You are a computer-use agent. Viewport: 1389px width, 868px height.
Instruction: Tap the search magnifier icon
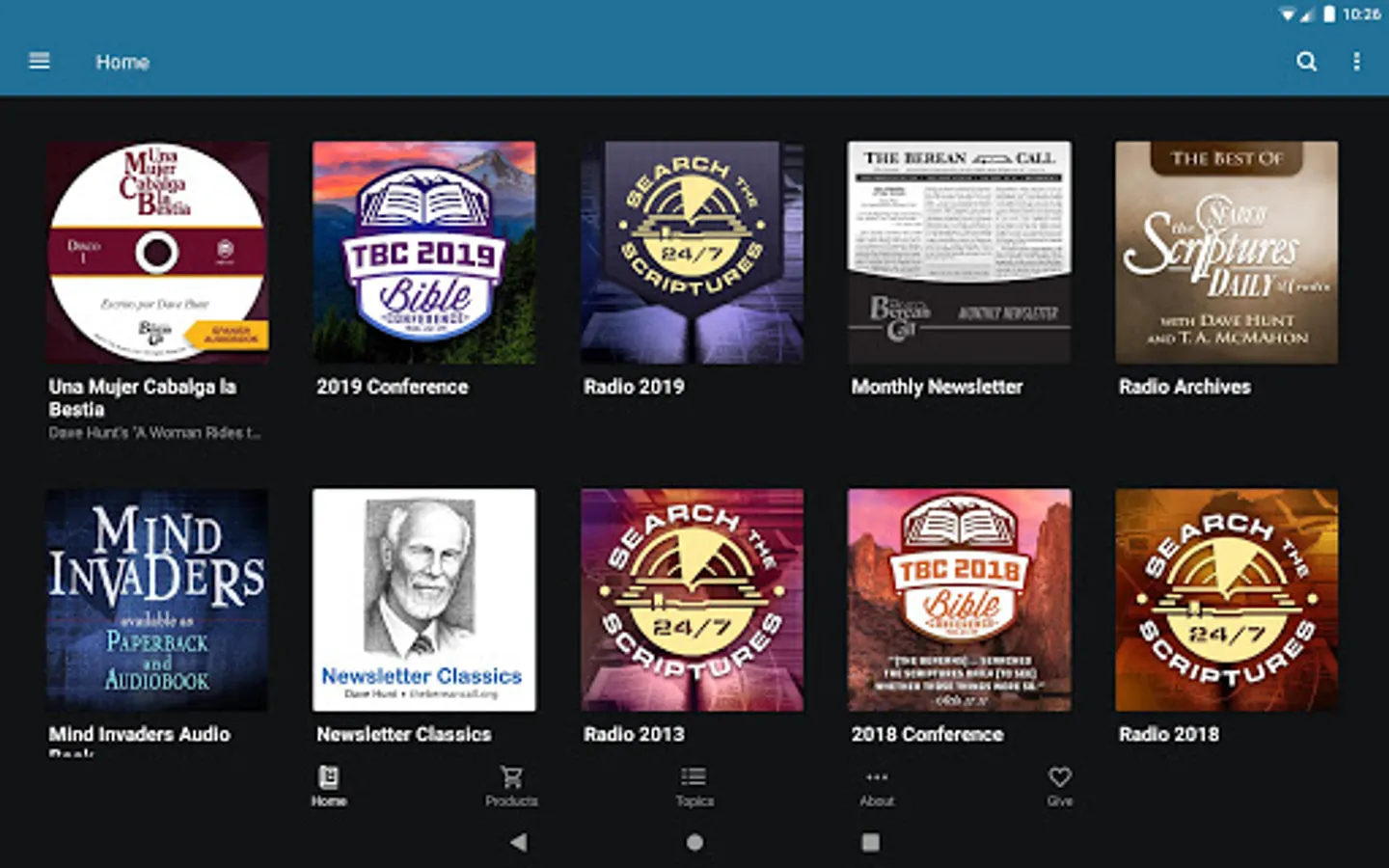tap(1306, 62)
